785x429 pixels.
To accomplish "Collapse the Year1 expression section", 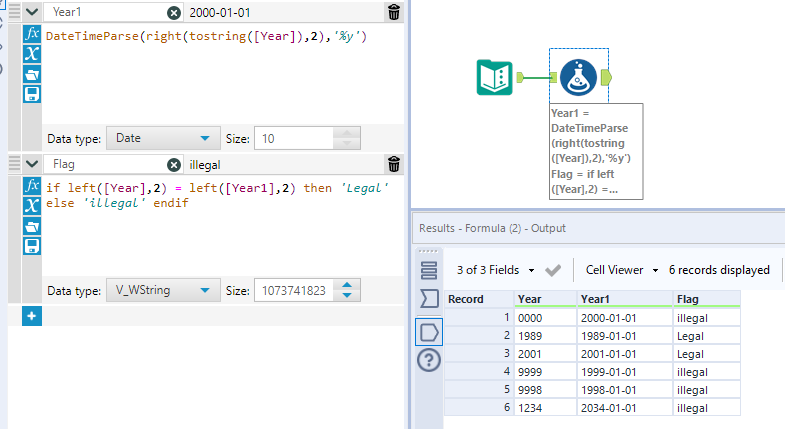I will (32, 12).
